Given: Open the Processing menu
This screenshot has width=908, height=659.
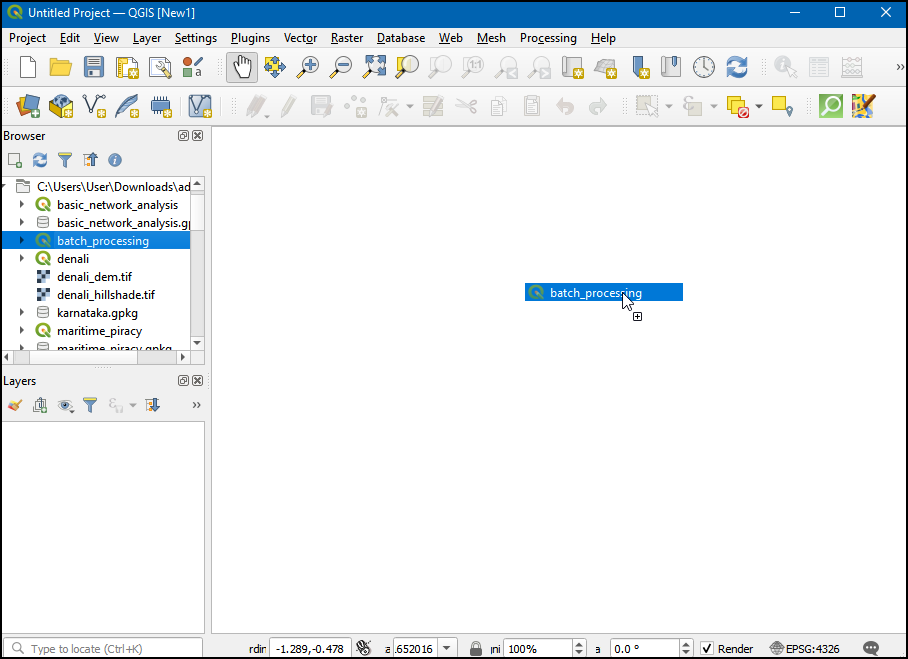Looking at the screenshot, I should tap(548, 38).
